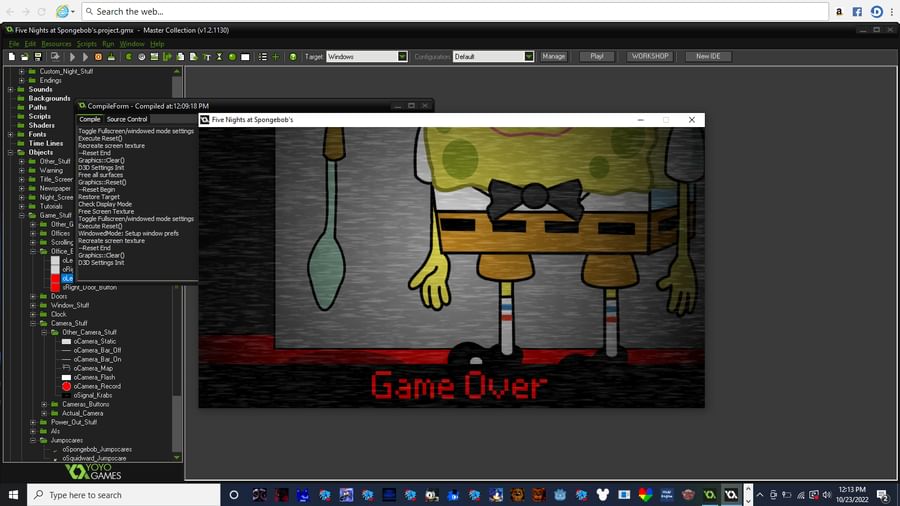The image size is (900, 506).
Task: Create a background resource icon
Action: click(154, 57)
